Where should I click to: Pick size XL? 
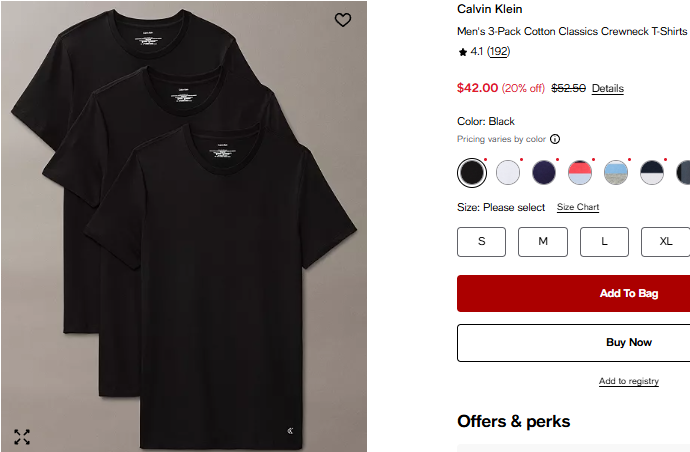pyautogui.click(x=666, y=242)
